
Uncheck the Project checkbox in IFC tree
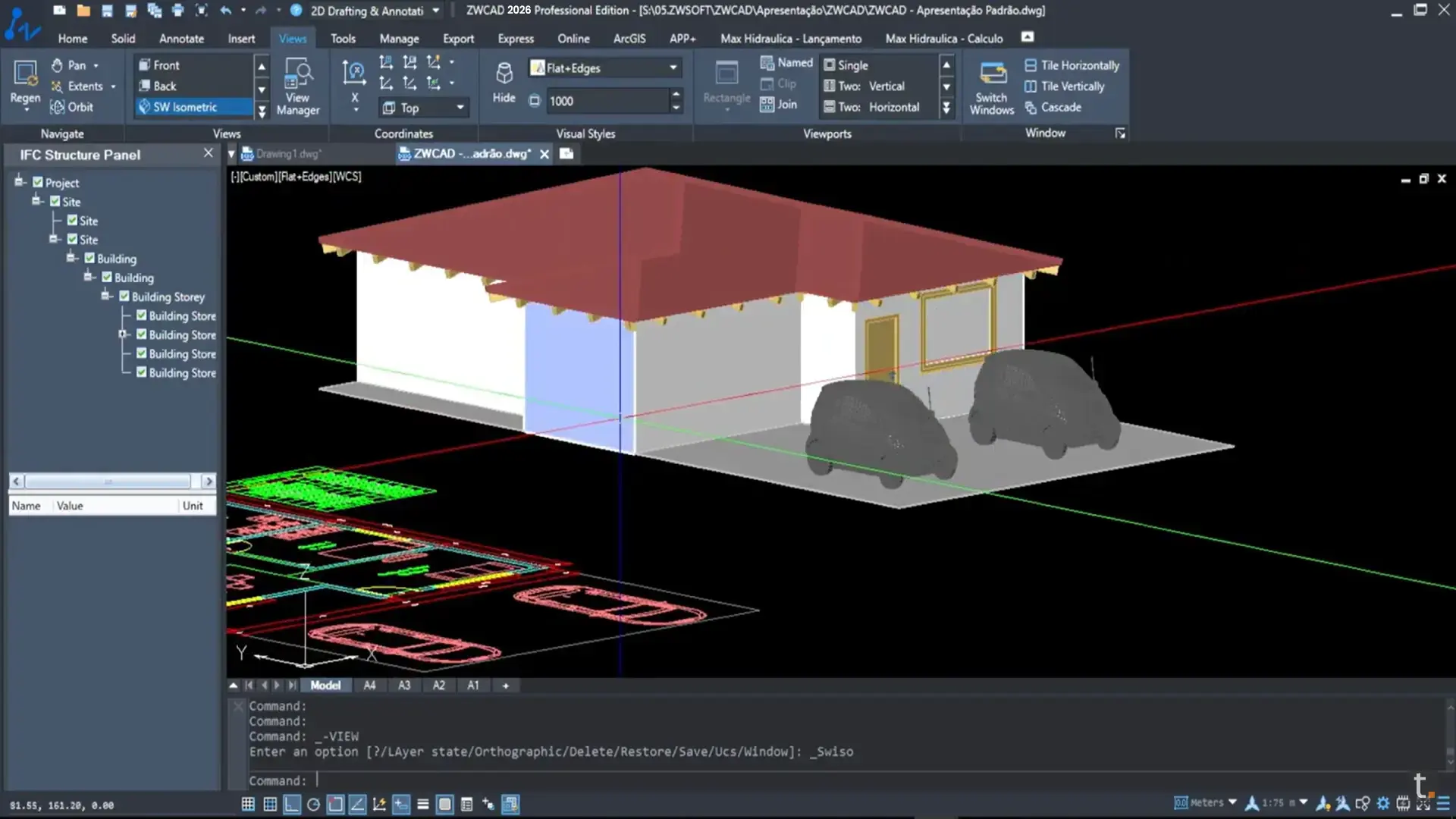(38, 183)
